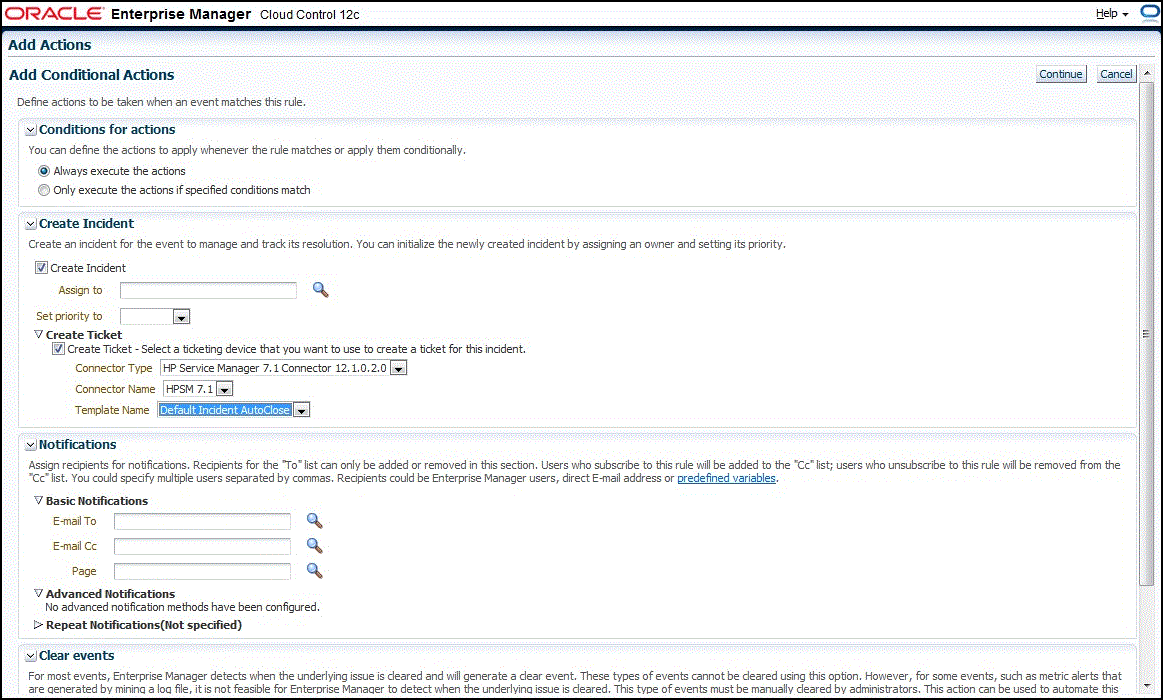Collapse the Create Ticket subsection triangle

(x=39, y=334)
